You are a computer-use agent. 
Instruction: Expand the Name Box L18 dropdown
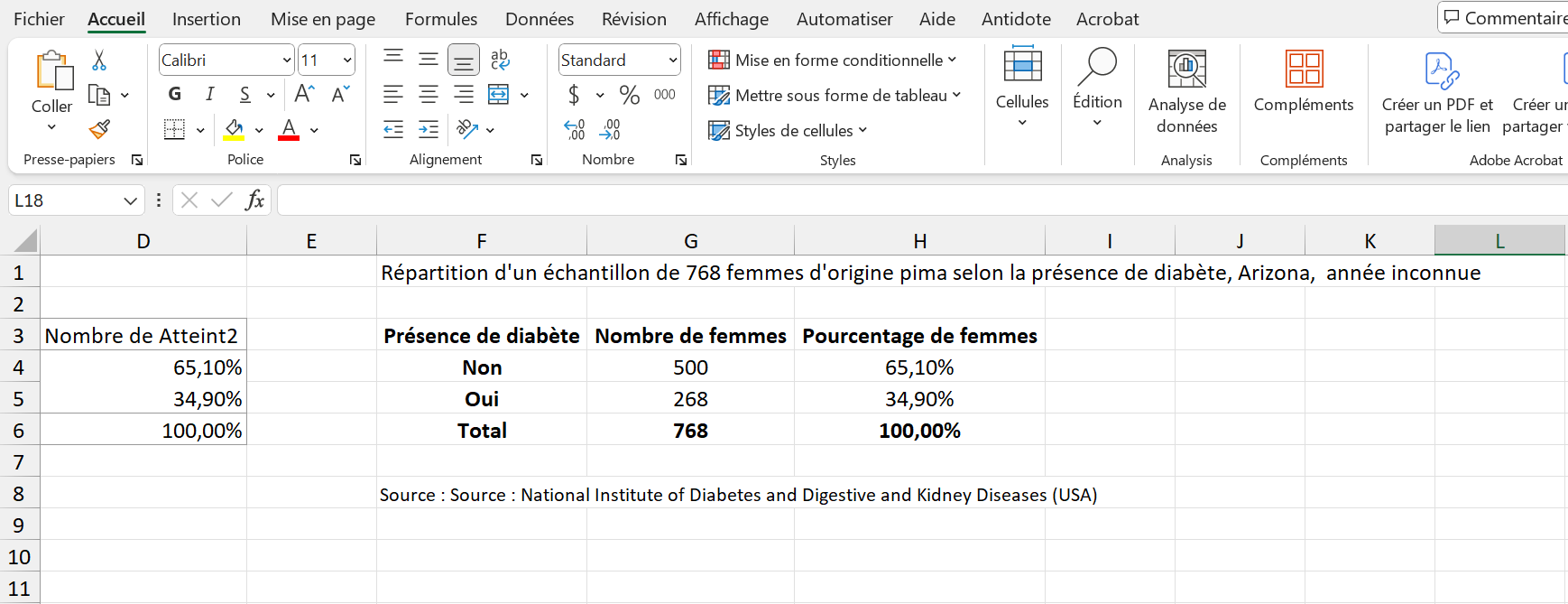[130, 200]
